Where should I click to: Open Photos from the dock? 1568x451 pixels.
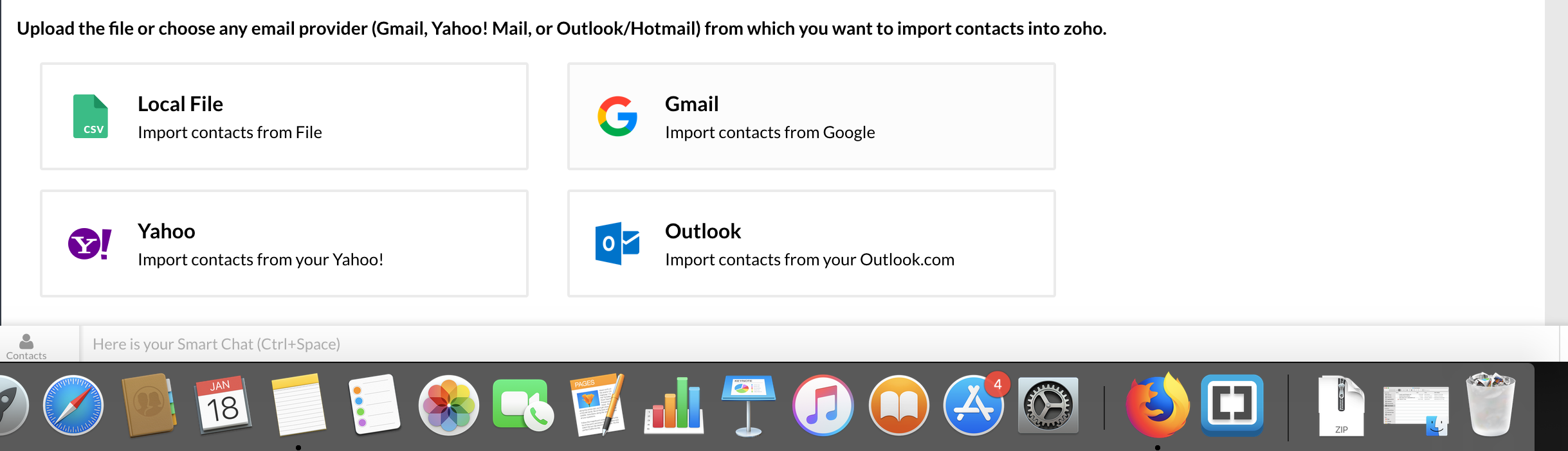(x=449, y=405)
